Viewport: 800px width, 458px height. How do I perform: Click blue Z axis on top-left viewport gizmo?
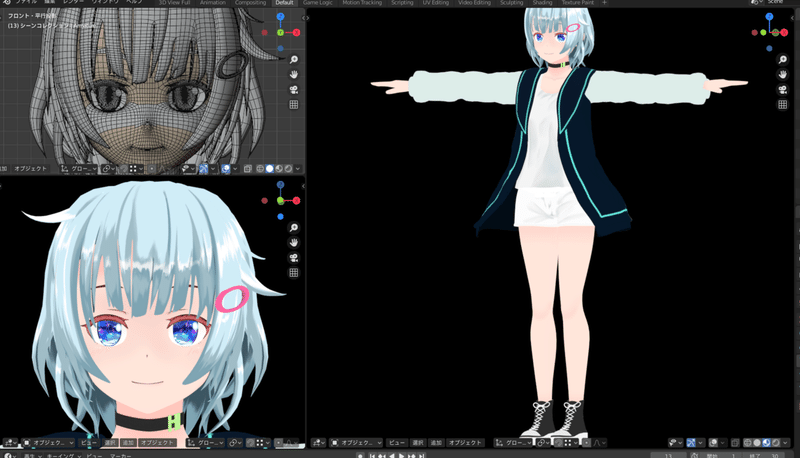280,17
